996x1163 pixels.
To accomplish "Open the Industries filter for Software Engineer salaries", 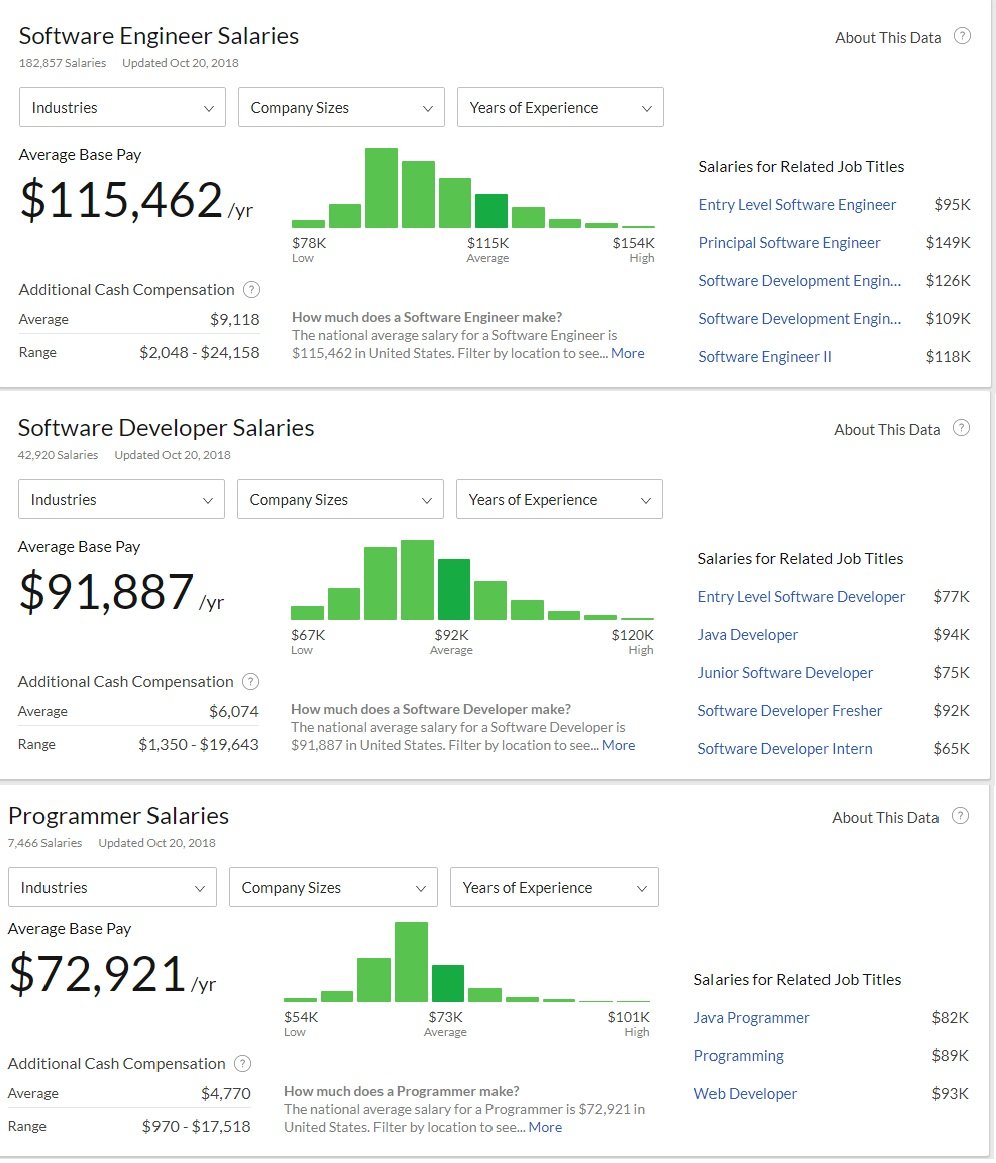I will [121, 107].
